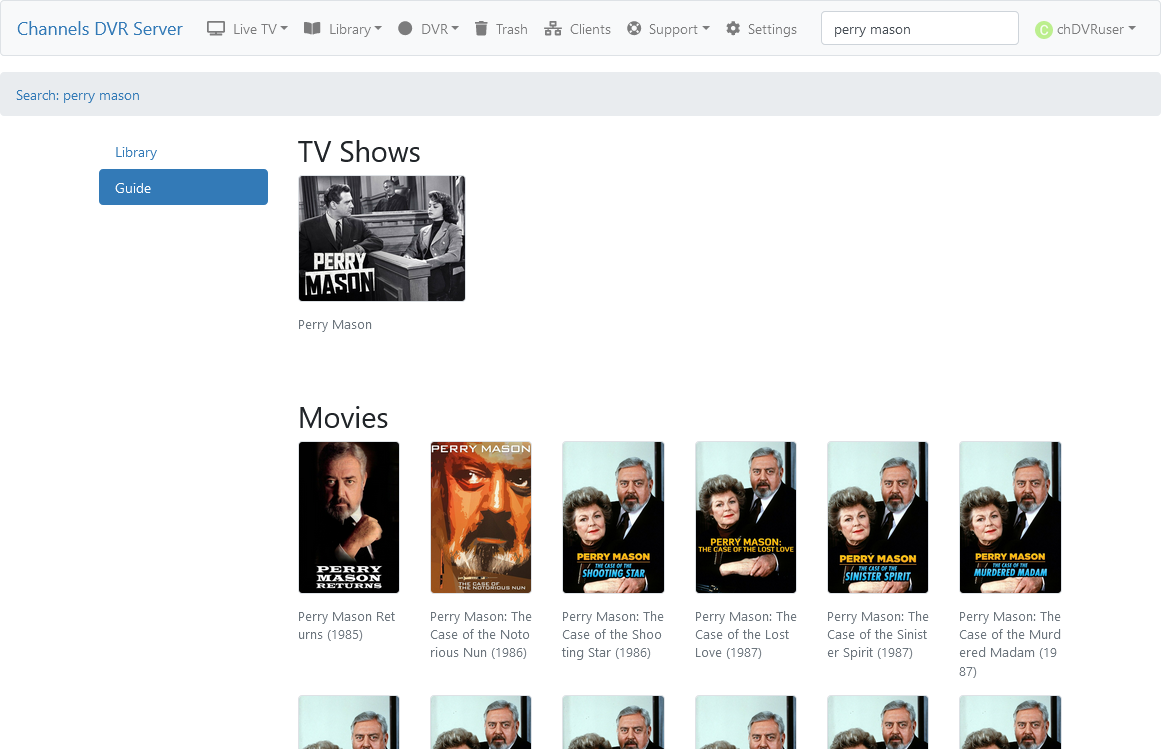1161x749 pixels.
Task: Go to Channels DVR Server home link
Action: pos(100,28)
